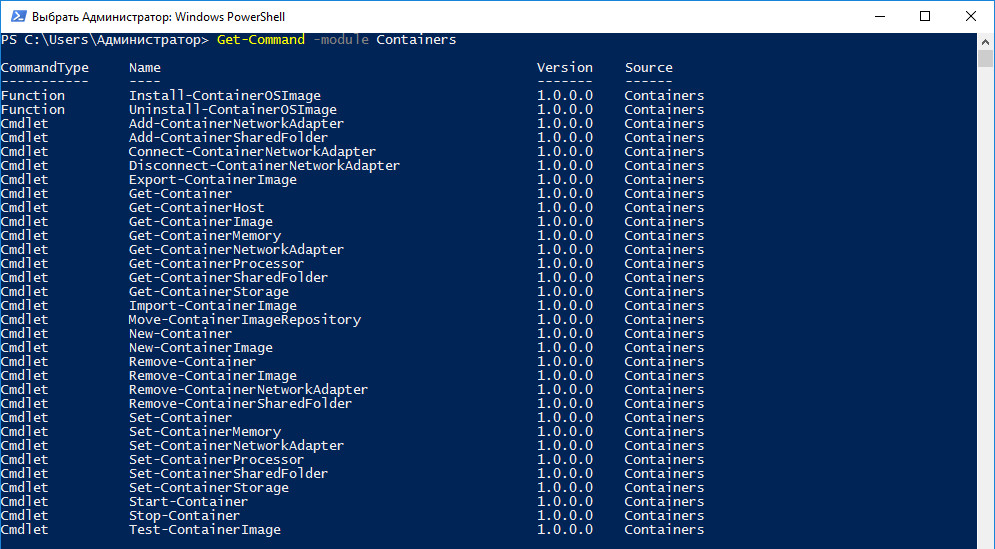Click the 'Source' column header

point(649,67)
